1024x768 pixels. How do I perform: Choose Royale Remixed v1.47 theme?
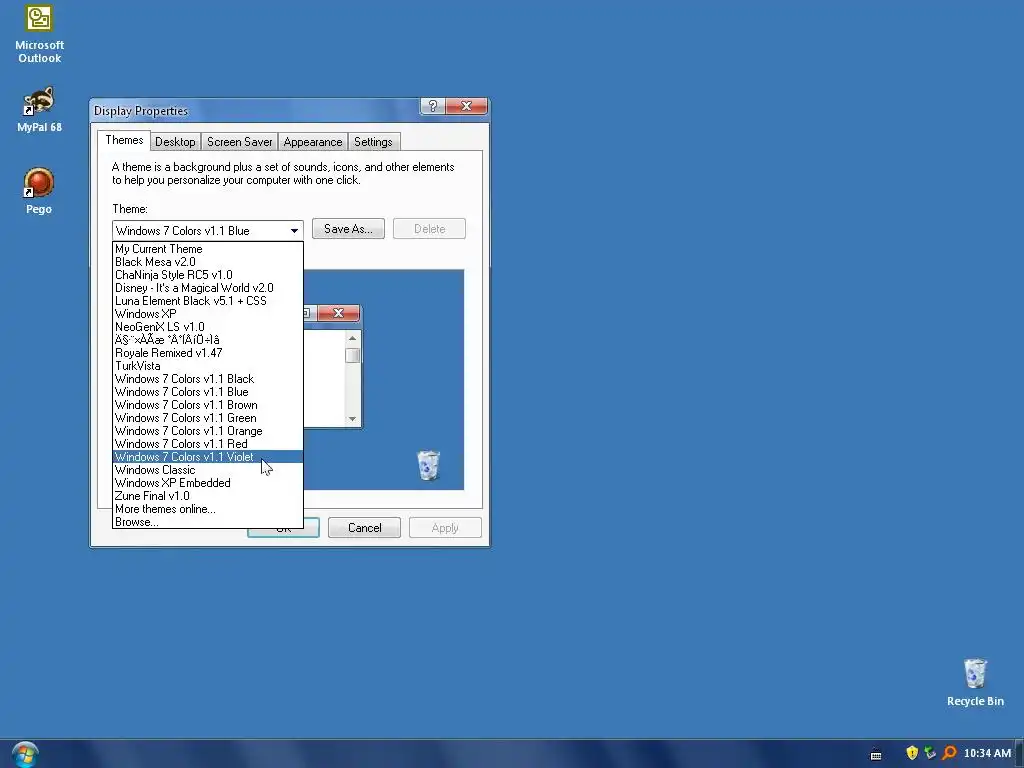(x=208, y=353)
